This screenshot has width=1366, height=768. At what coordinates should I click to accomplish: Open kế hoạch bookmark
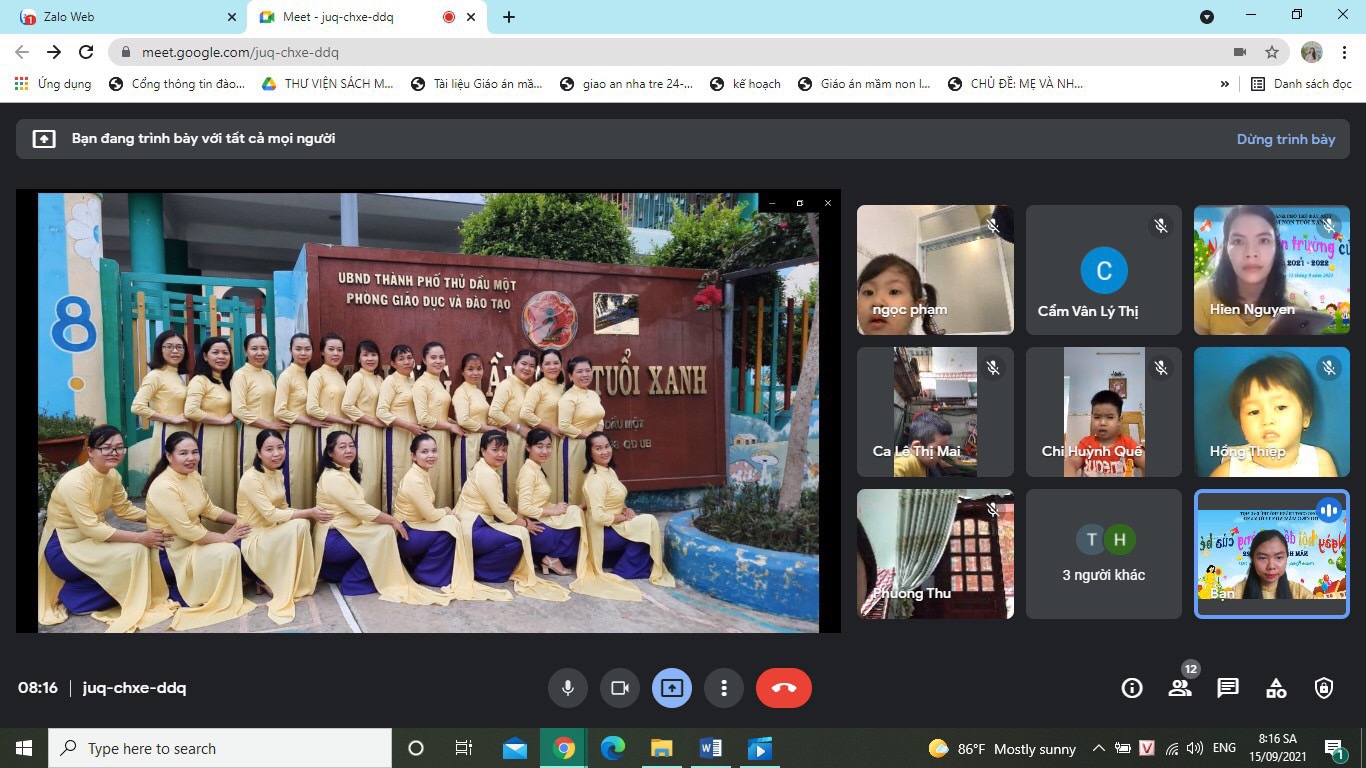746,84
